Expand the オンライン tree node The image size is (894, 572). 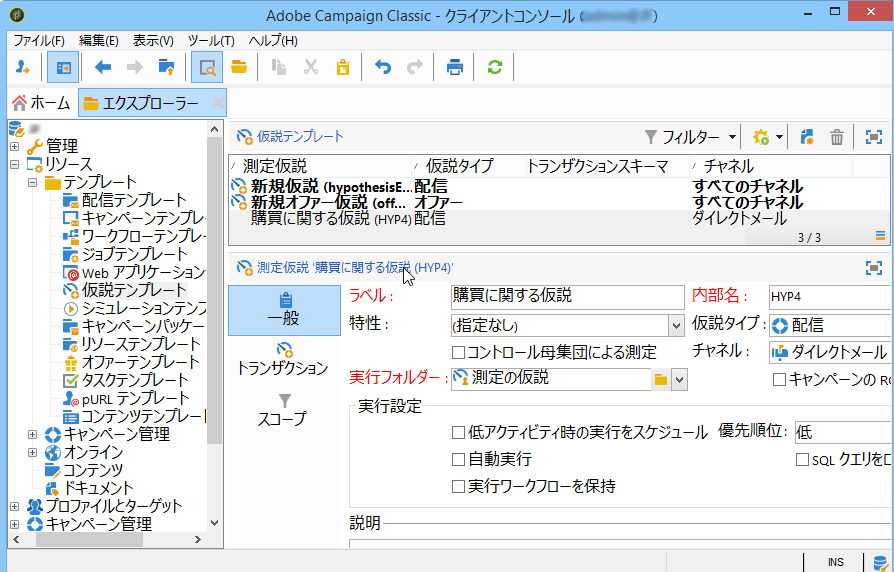(x=32, y=453)
